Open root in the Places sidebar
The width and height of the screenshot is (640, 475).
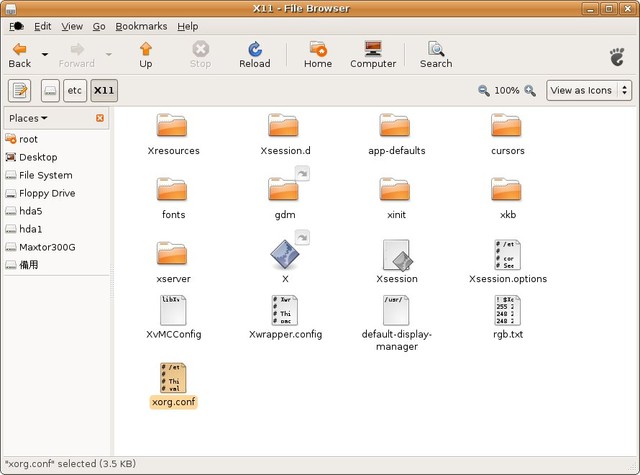[x=56, y=139]
